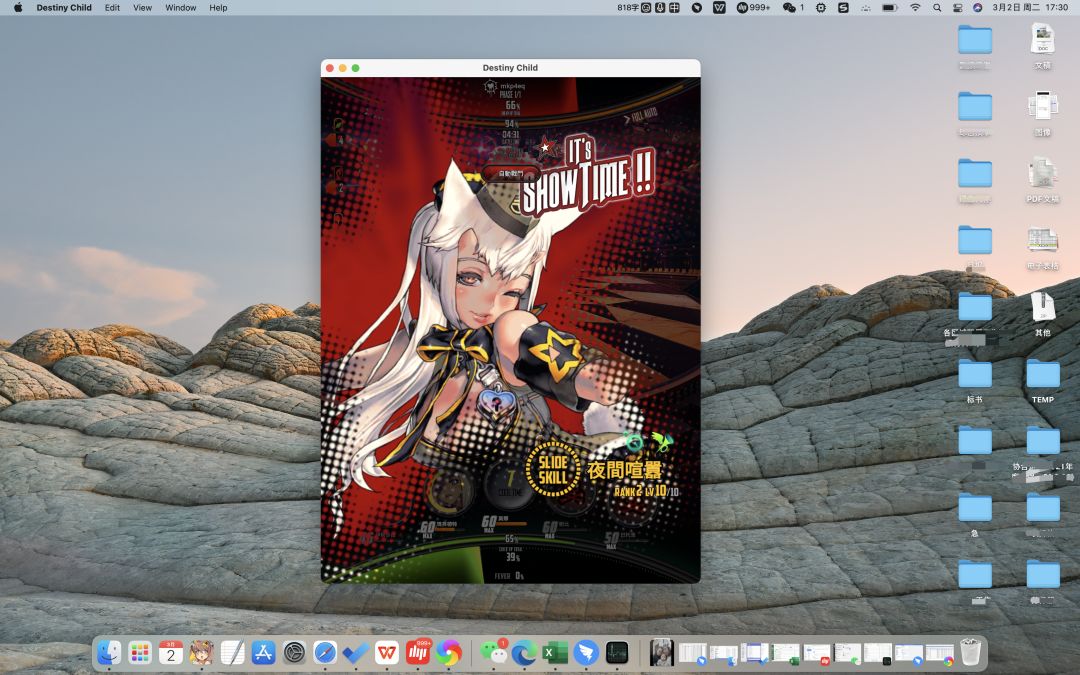Open the red 999+ badge Dock app
This screenshot has width=1080, height=675.
pyautogui.click(x=418, y=652)
